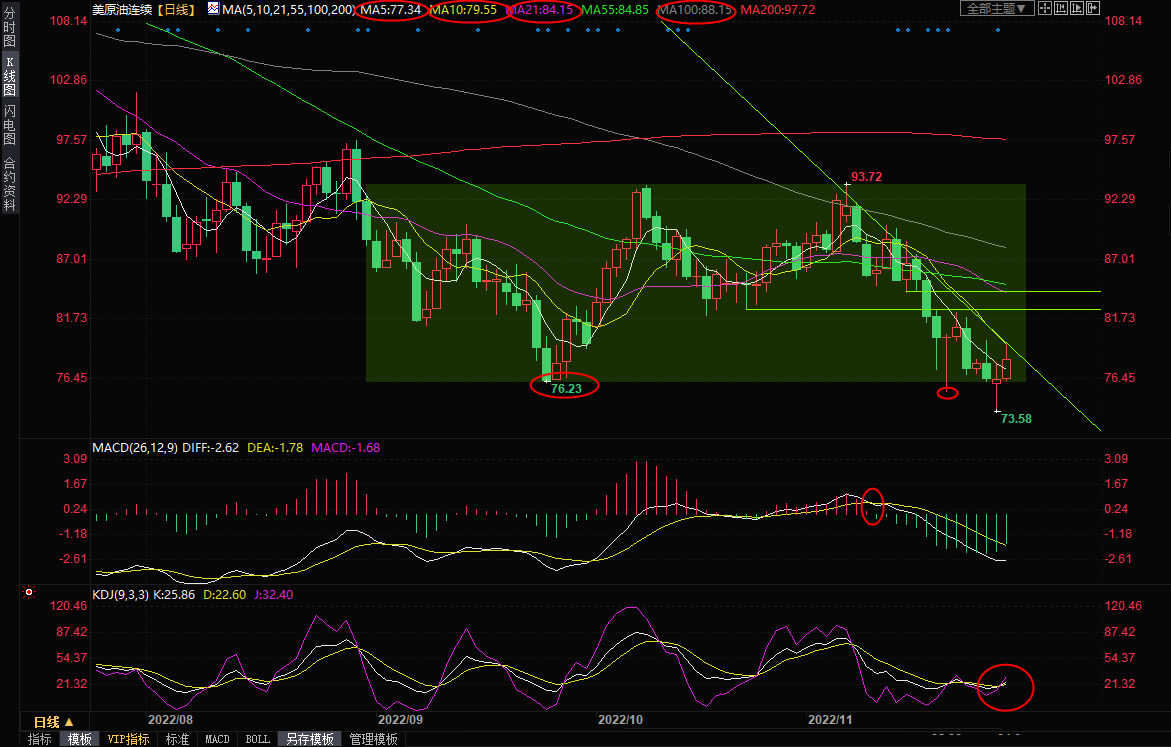Open the 合约资料 sidebar tab
Image resolution: width=1171 pixels, height=747 pixels.
point(9,184)
